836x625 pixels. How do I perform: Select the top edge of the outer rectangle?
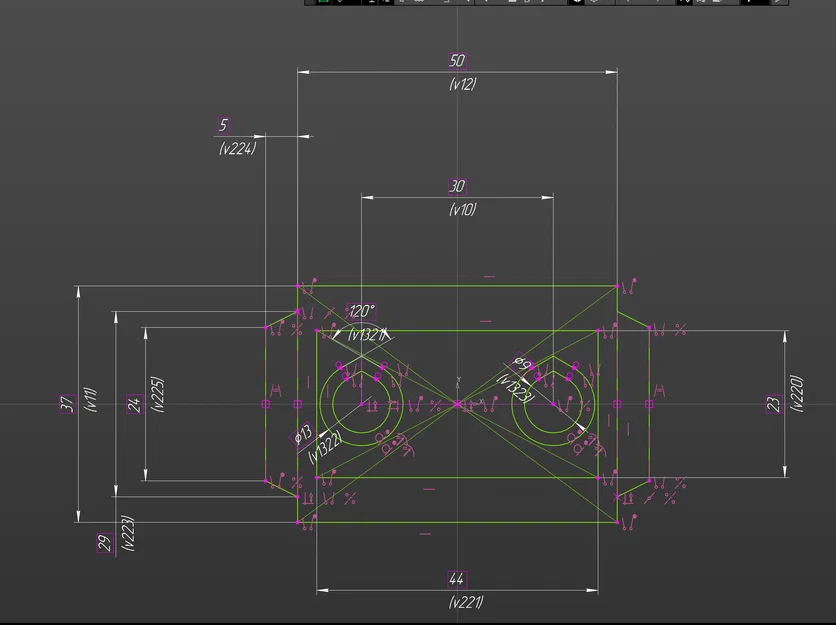pyautogui.click(x=457, y=286)
